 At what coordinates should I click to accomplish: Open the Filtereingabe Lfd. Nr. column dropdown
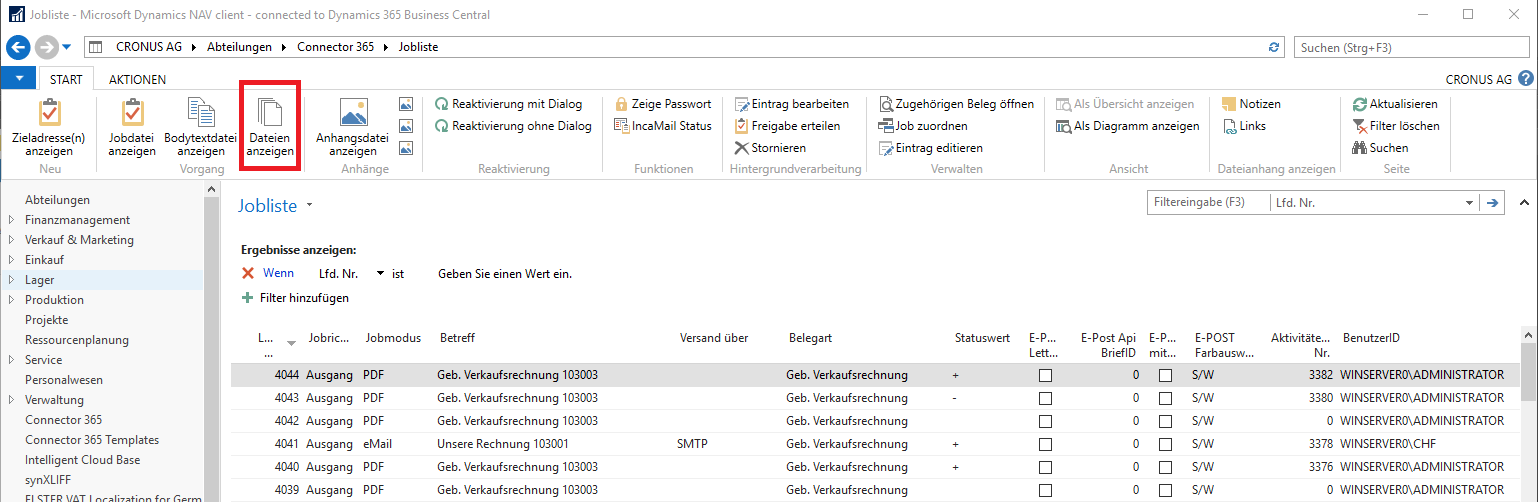(x=1470, y=203)
